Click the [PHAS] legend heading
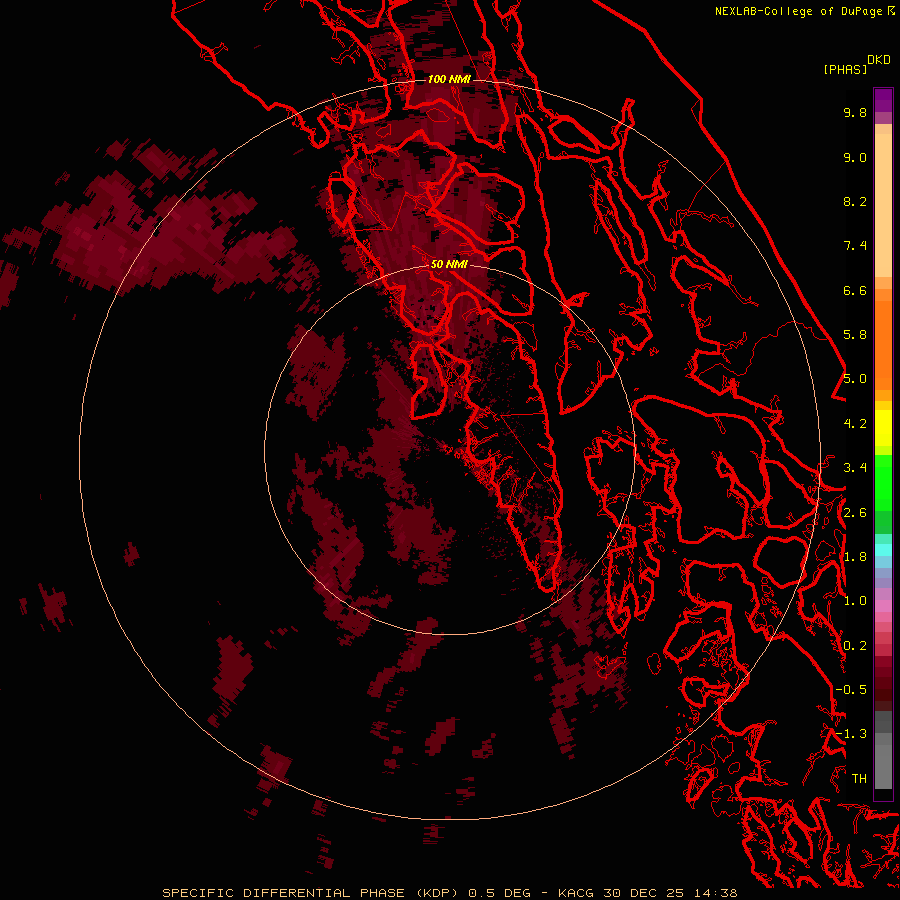This screenshot has height=900, width=900. point(845,70)
